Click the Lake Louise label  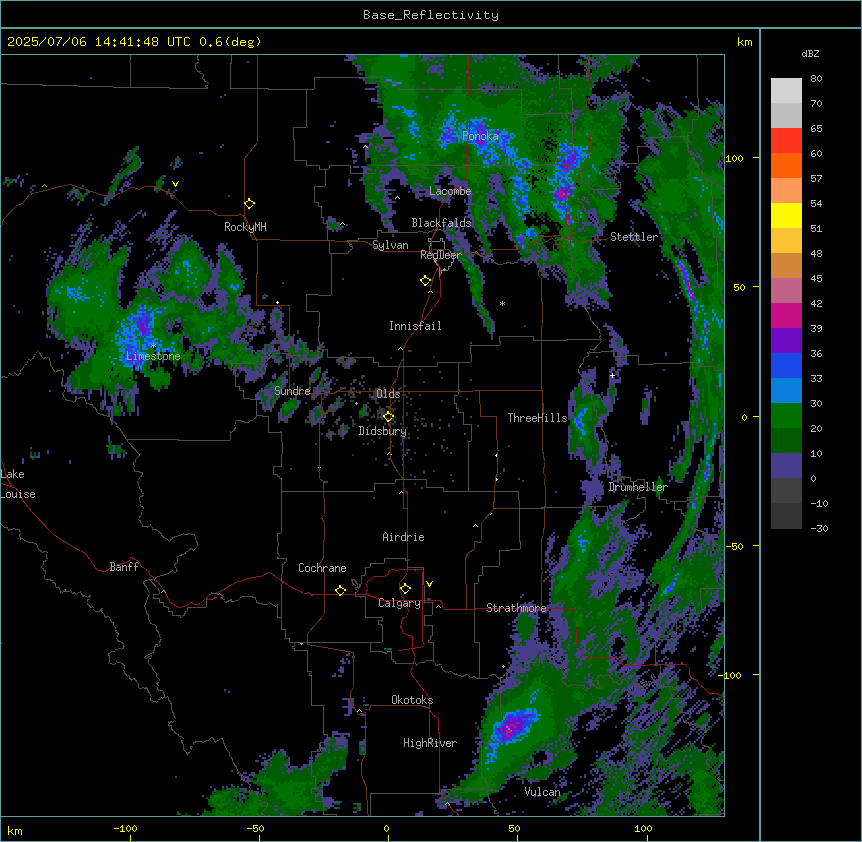tap(18, 484)
